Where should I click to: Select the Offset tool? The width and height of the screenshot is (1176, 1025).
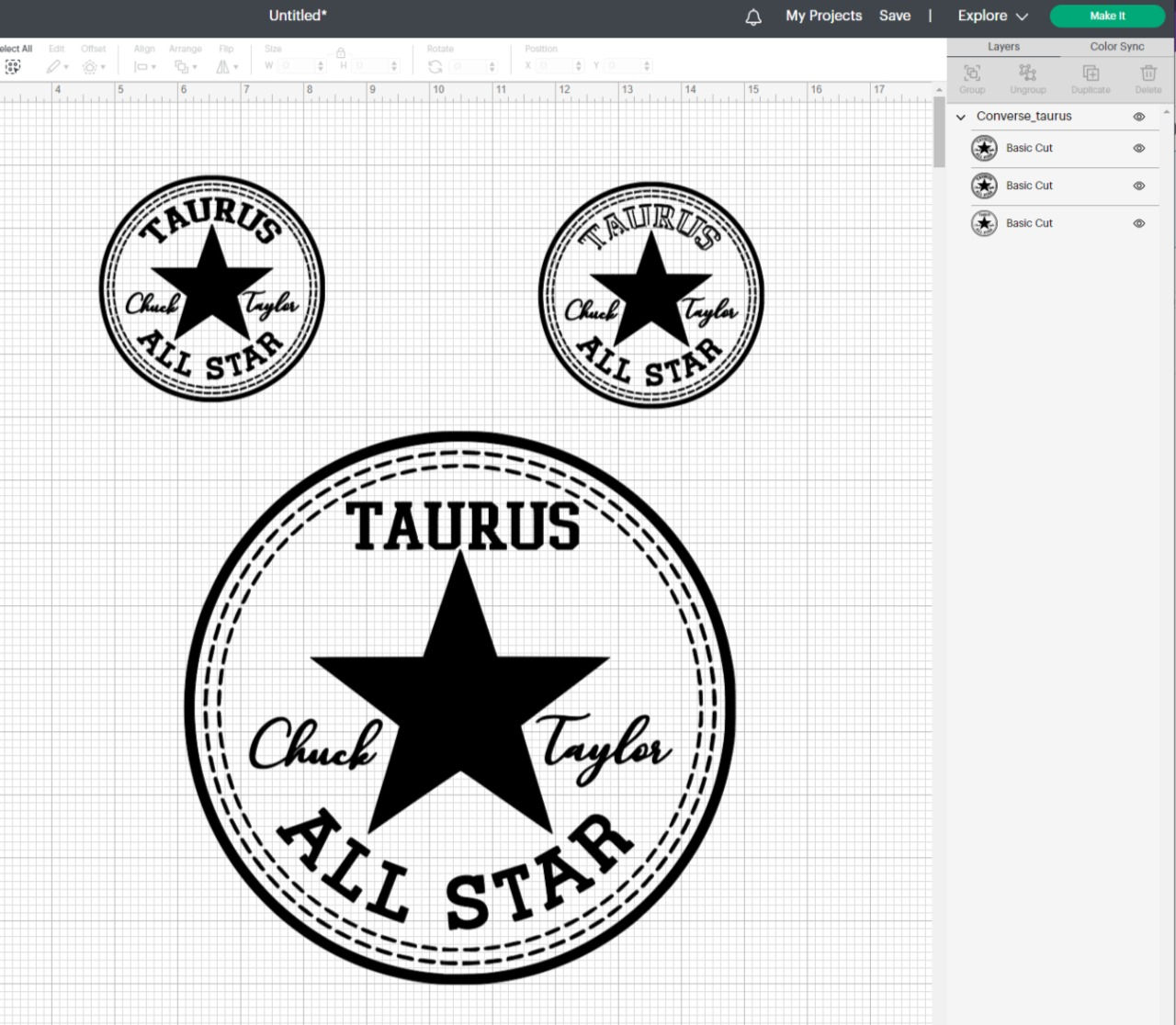89,66
